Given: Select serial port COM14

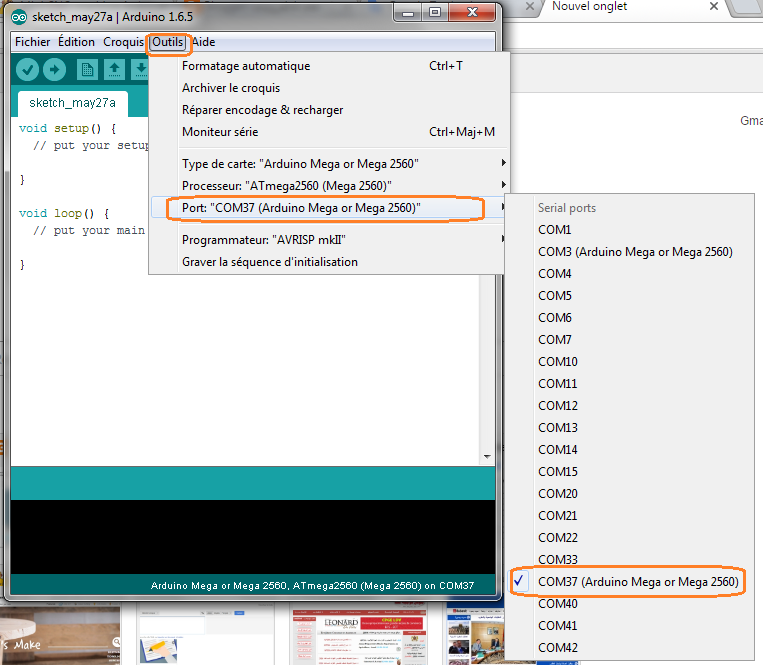Looking at the screenshot, I should [x=630, y=449].
